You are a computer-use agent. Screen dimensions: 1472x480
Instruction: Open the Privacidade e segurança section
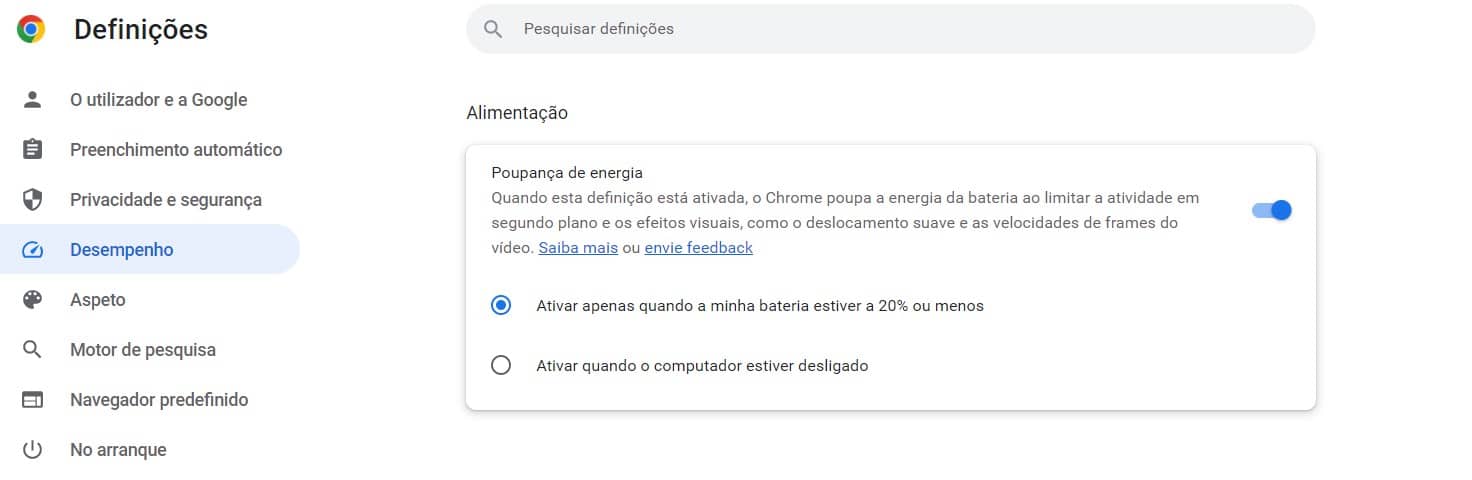(x=166, y=200)
